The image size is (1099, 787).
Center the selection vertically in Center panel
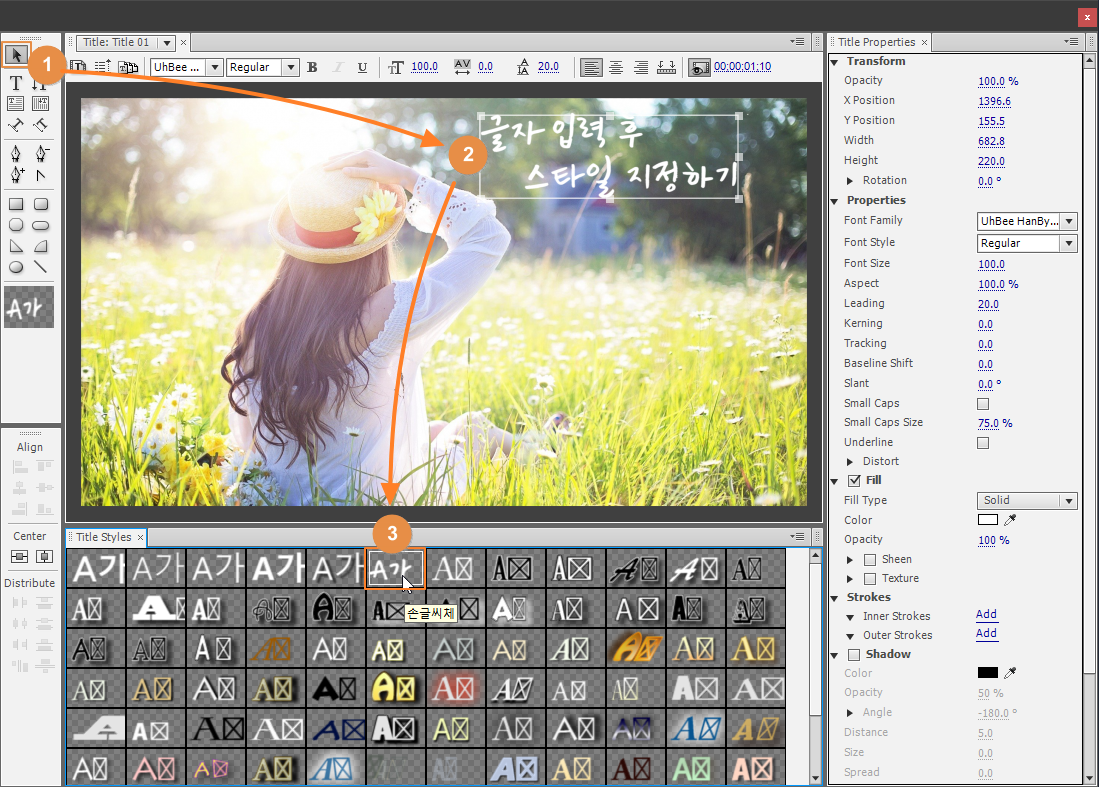coord(19,556)
